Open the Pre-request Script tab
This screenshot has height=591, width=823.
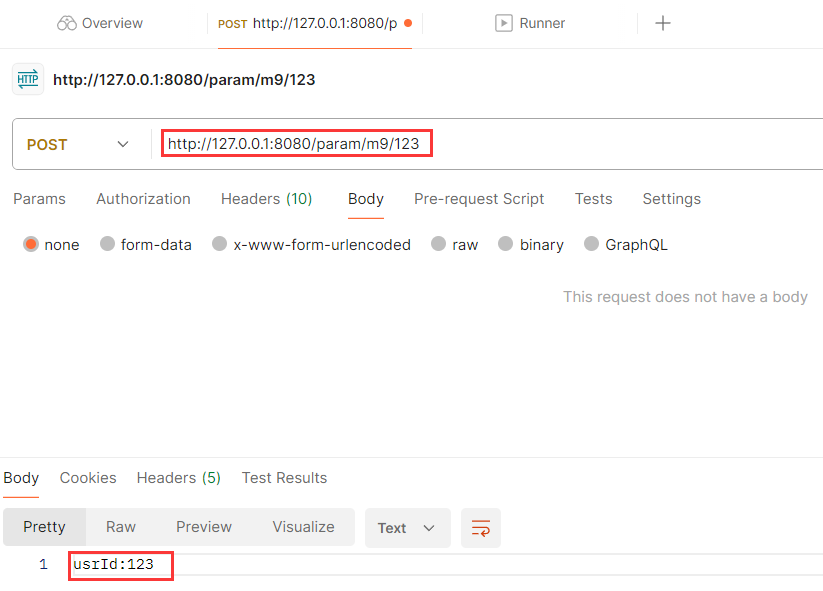tap(479, 199)
